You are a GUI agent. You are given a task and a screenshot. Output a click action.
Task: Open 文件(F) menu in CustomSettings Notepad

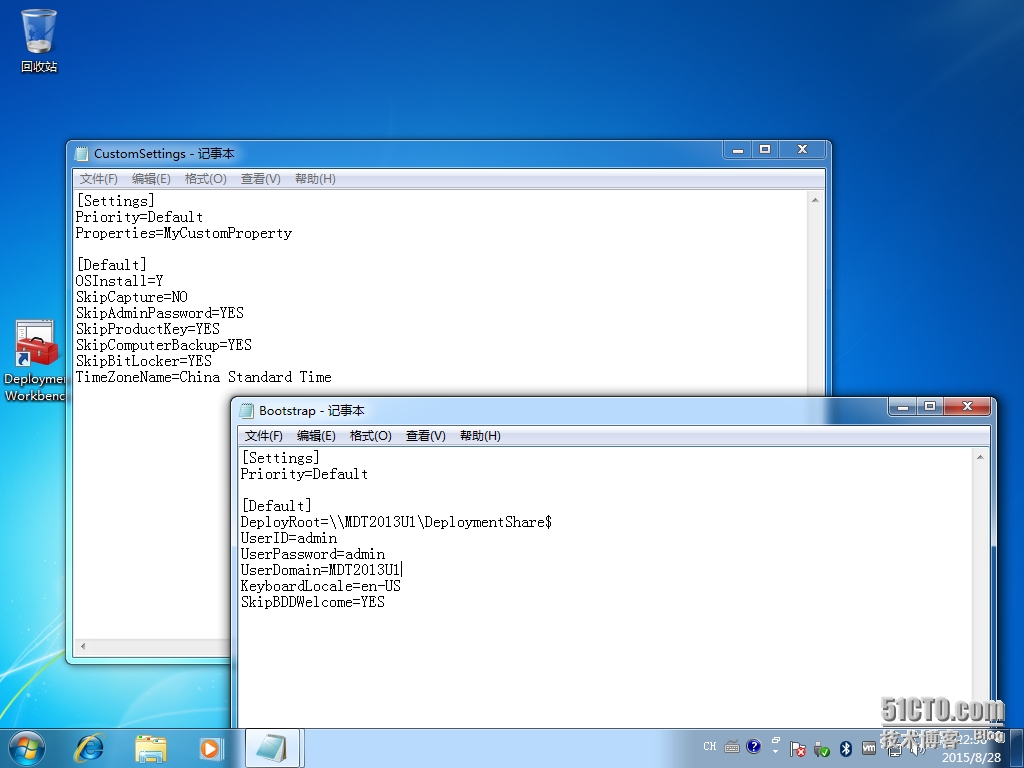point(99,179)
